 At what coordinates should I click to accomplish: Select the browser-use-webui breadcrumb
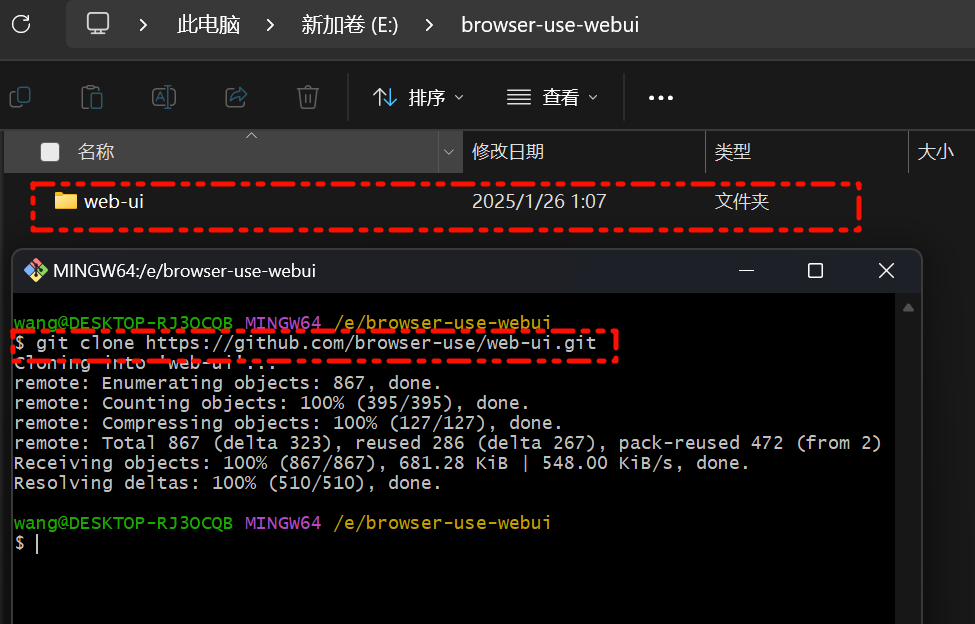point(550,25)
